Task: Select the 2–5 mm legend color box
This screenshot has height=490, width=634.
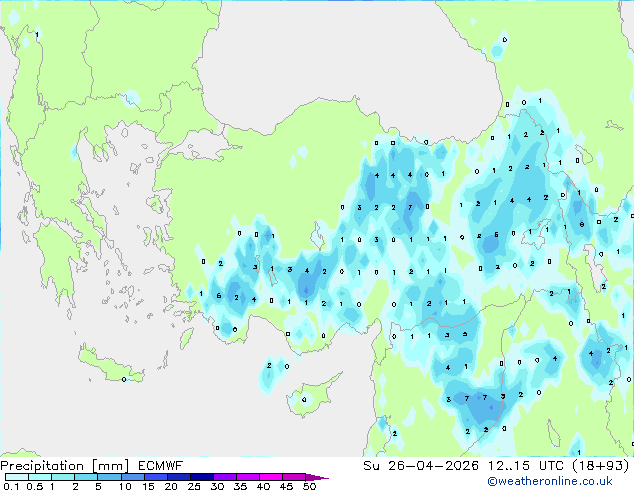Action: pyautogui.click(x=86, y=477)
